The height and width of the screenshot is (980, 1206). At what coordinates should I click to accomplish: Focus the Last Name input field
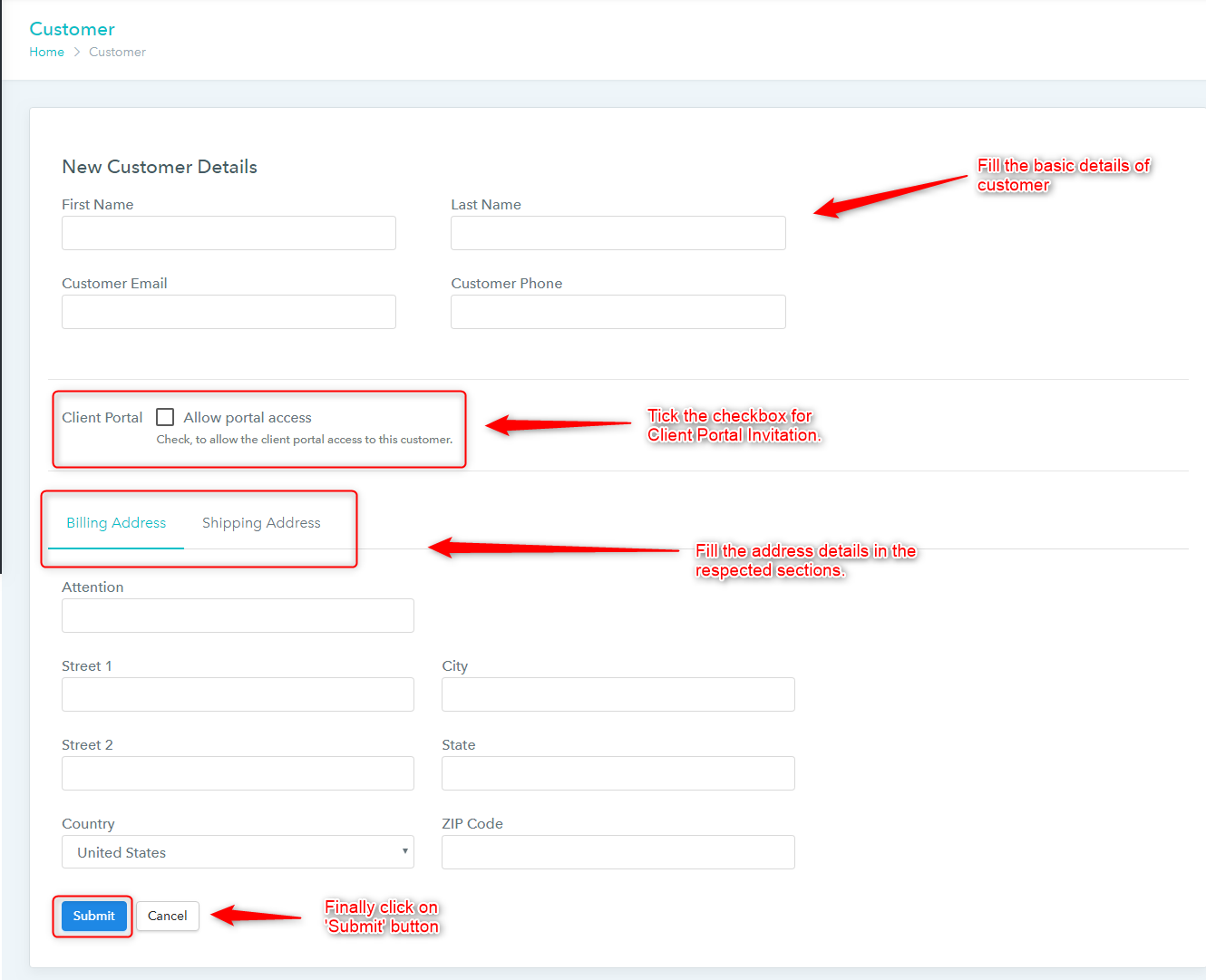pyautogui.click(x=618, y=233)
